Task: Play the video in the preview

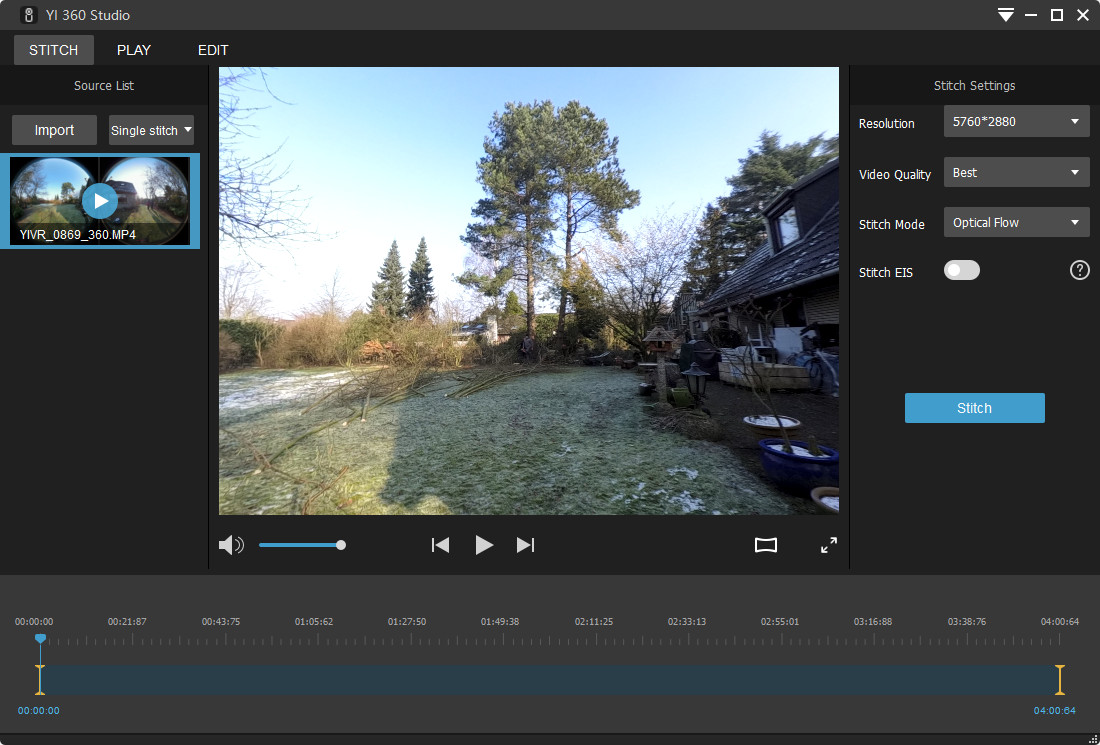Action: point(484,545)
